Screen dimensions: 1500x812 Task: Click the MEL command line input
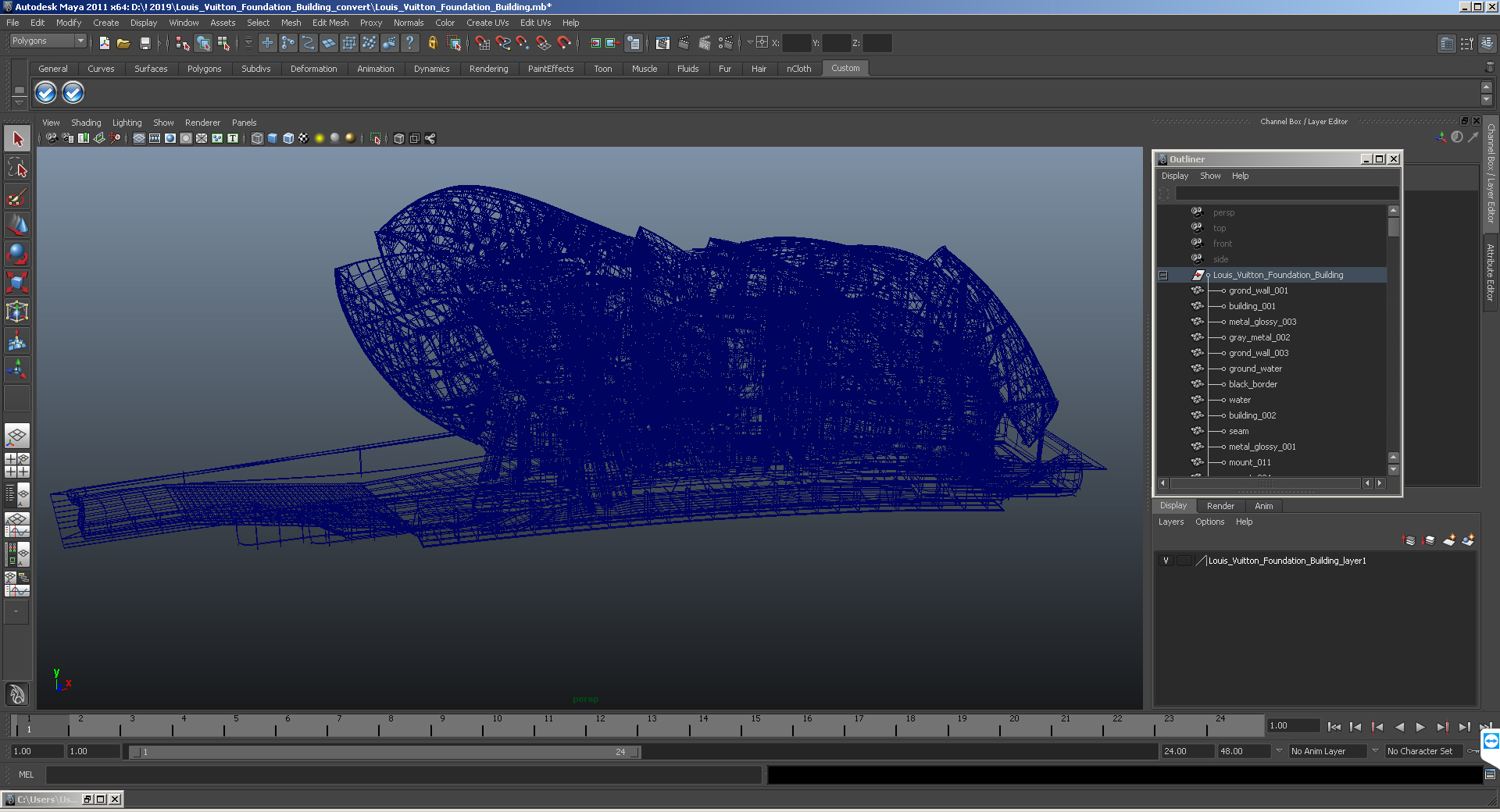tap(403, 775)
